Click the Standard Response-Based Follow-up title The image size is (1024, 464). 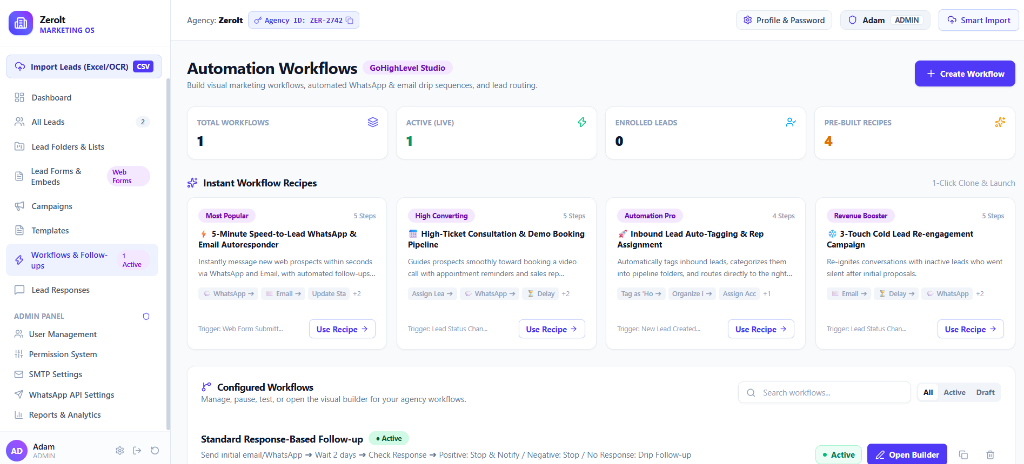[x=281, y=439]
